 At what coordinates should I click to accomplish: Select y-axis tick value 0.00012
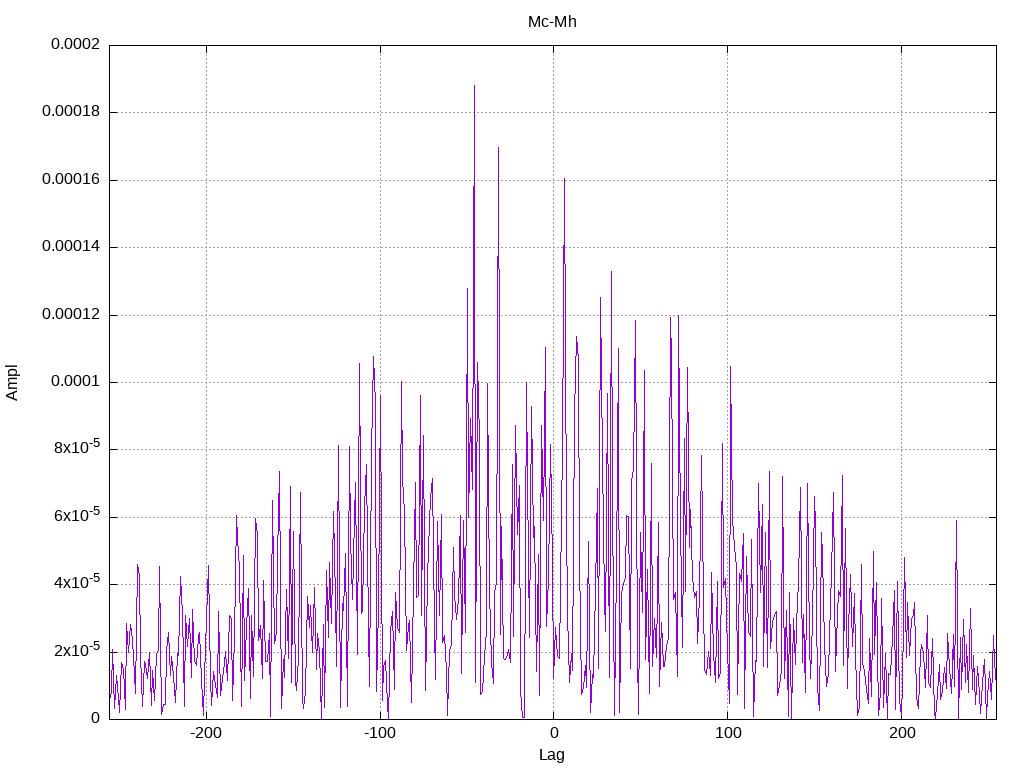tap(71, 314)
